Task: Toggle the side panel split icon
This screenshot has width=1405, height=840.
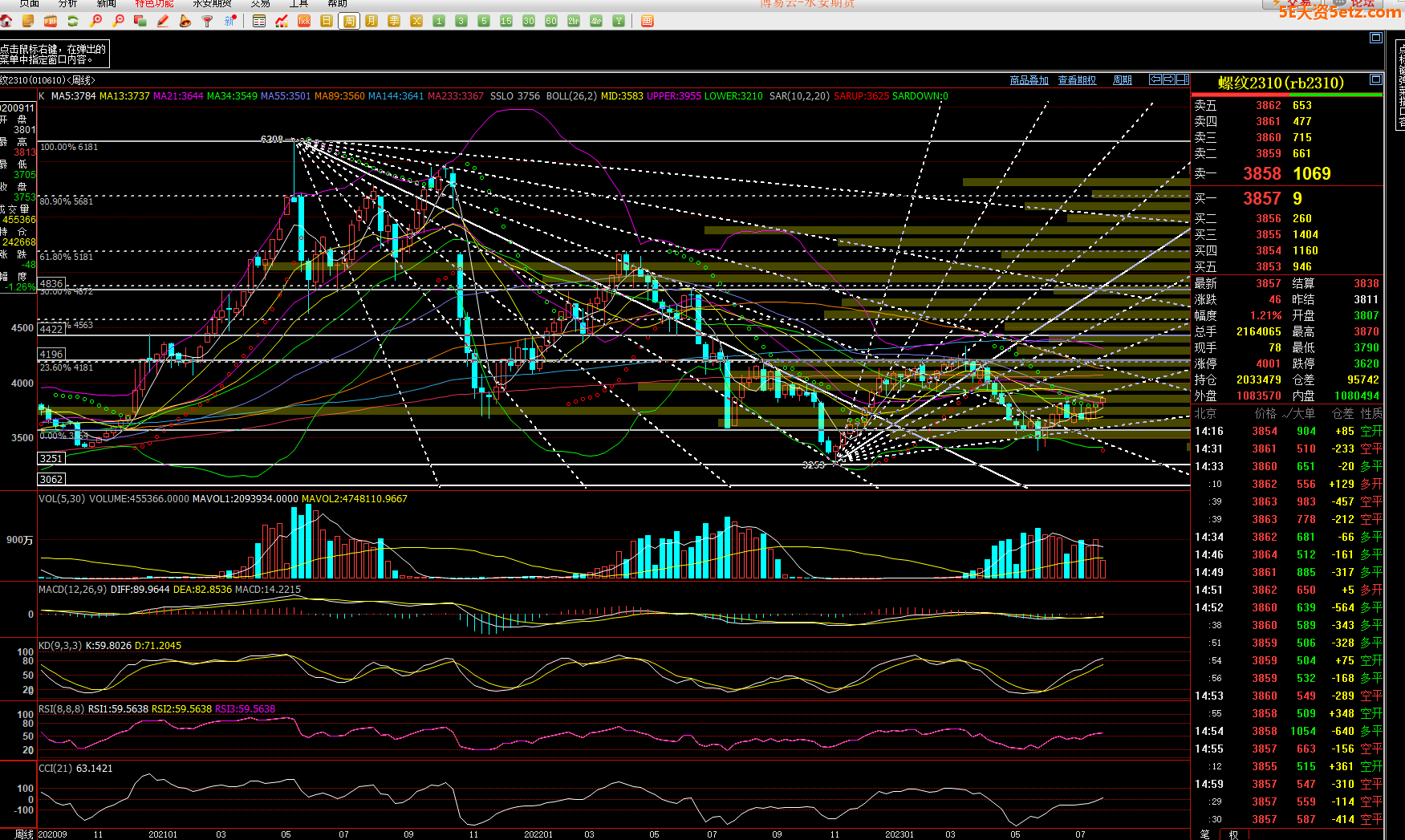Action: click(x=1183, y=79)
